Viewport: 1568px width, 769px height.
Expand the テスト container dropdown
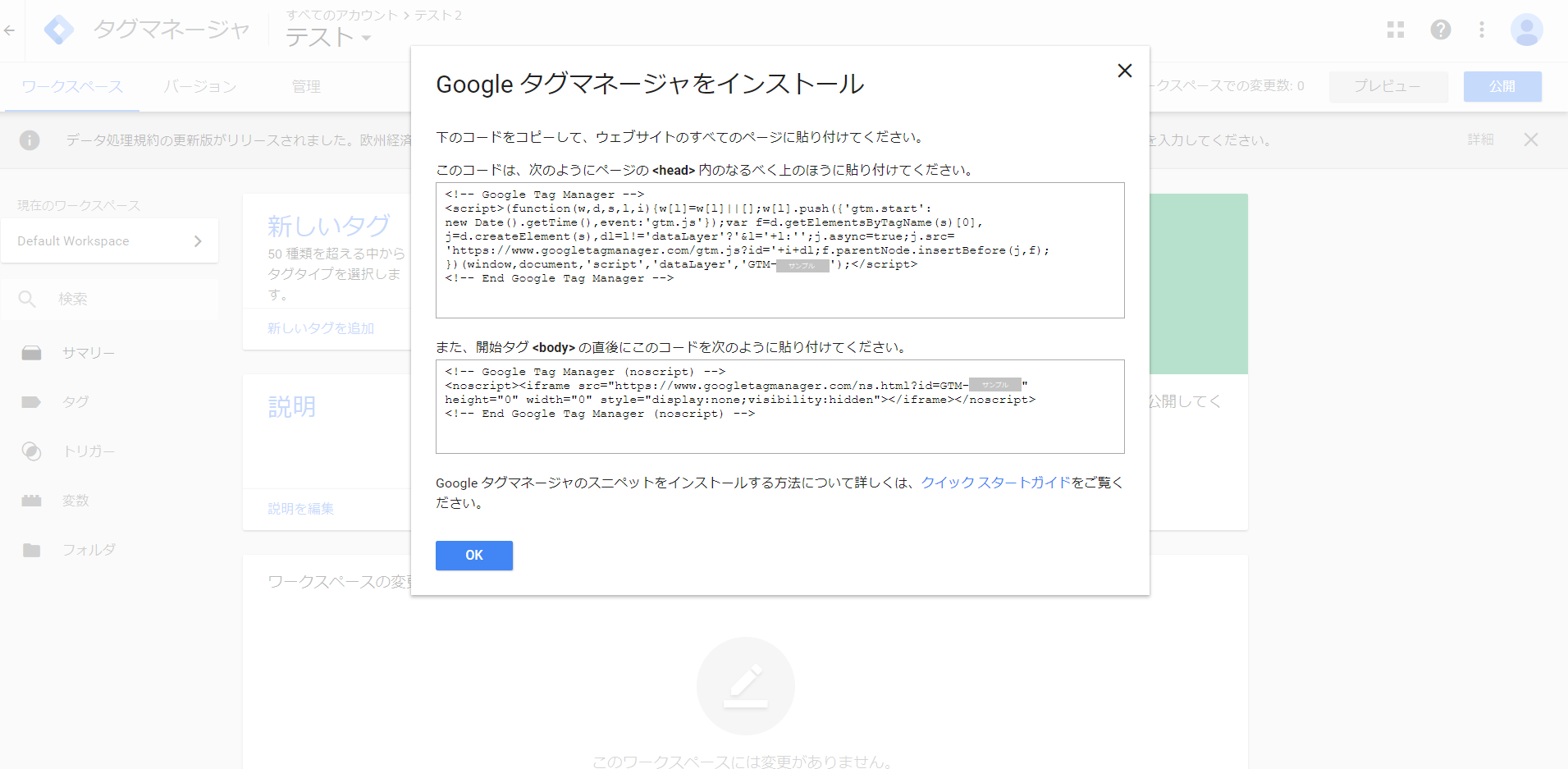click(366, 38)
